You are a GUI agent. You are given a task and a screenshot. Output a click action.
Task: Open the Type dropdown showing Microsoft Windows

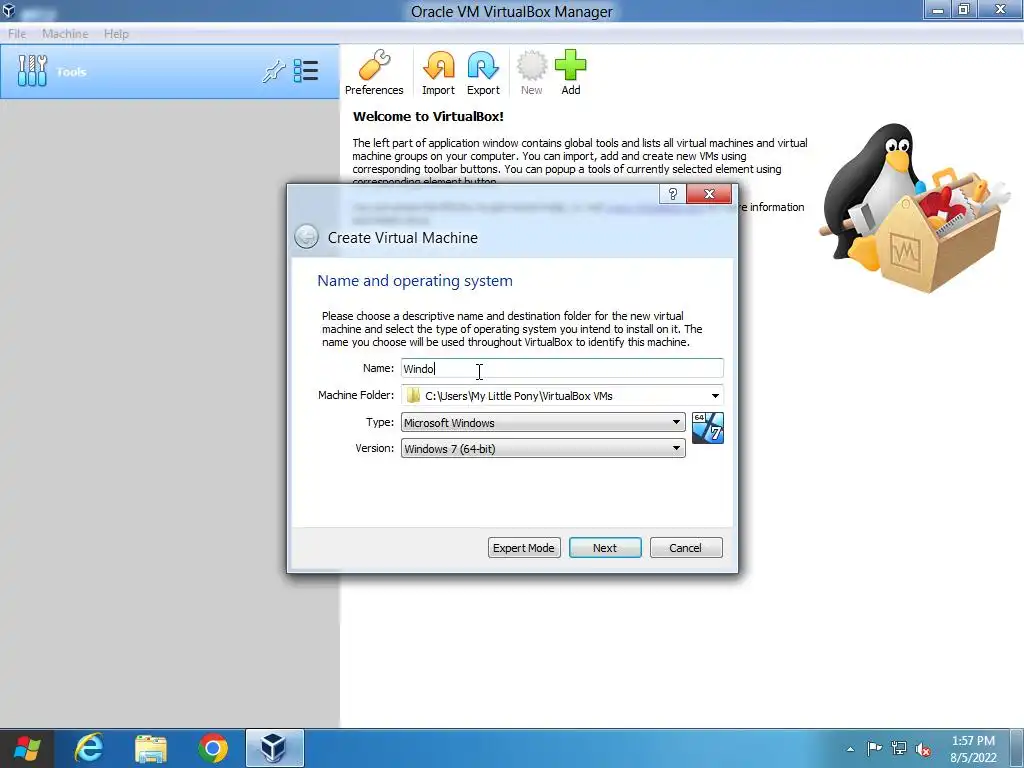pos(543,423)
